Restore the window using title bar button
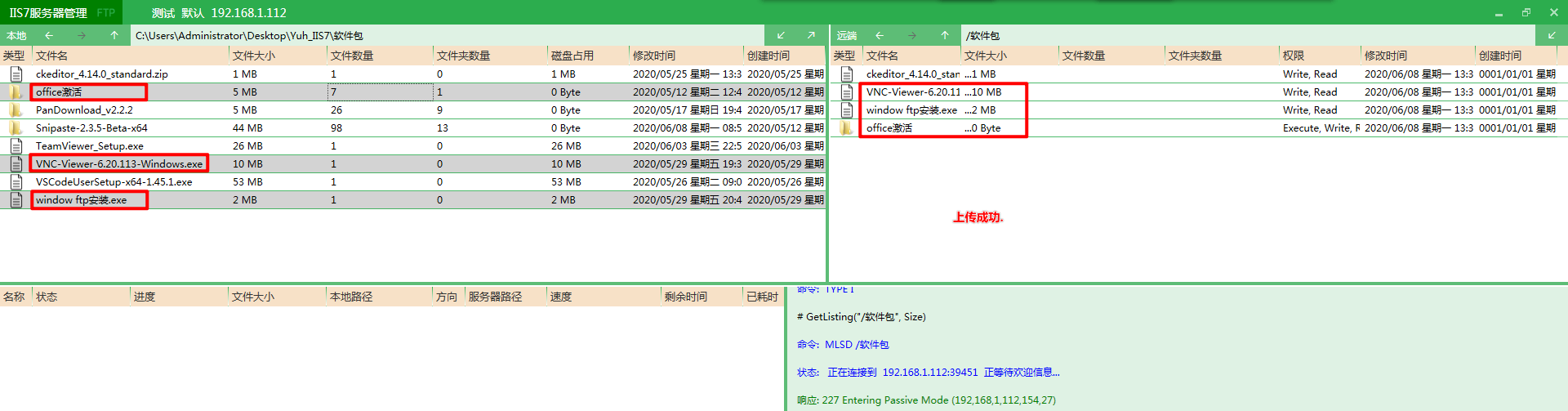 [x=1526, y=12]
